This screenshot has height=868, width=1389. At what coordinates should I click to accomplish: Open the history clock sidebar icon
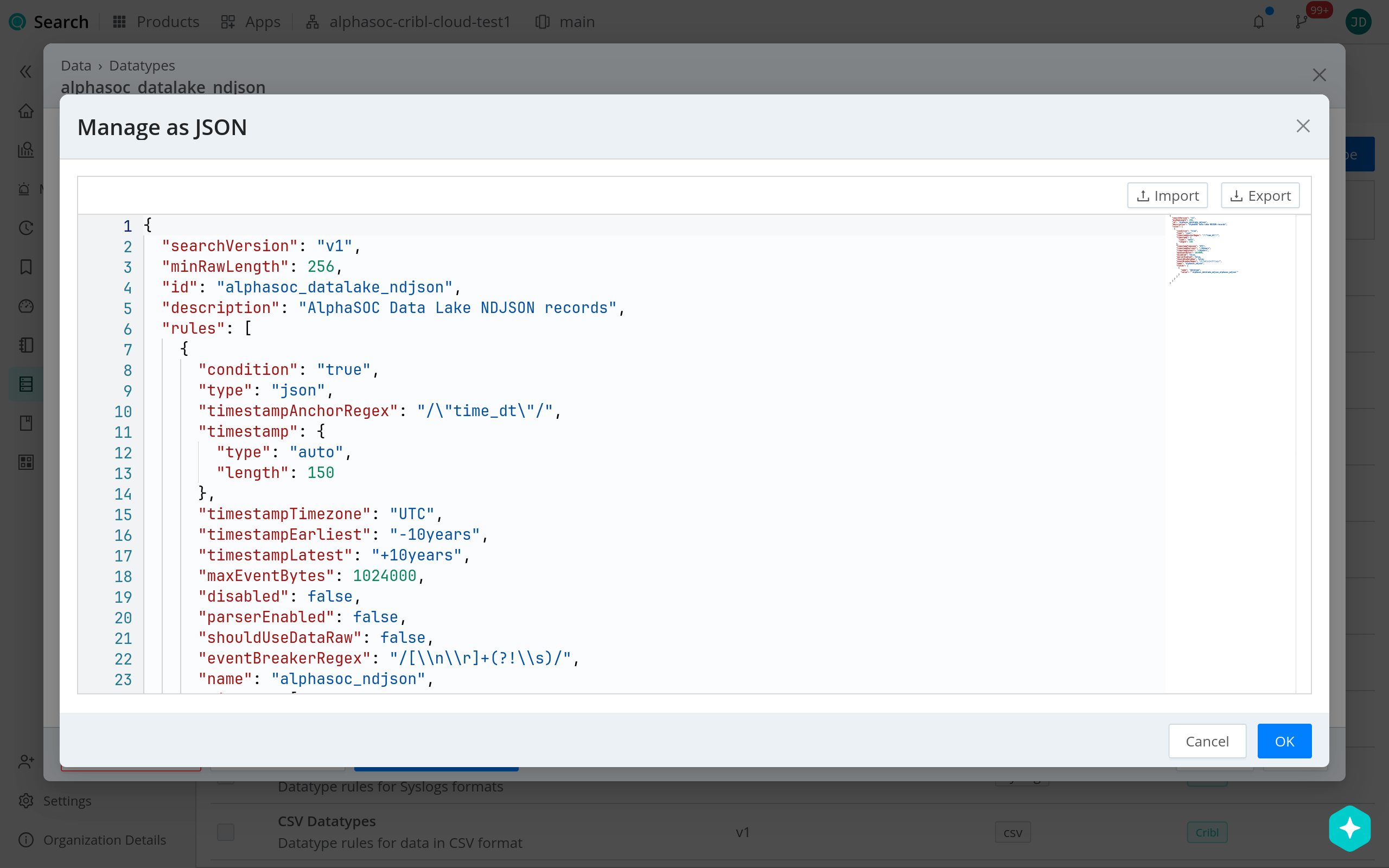coord(26,228)
